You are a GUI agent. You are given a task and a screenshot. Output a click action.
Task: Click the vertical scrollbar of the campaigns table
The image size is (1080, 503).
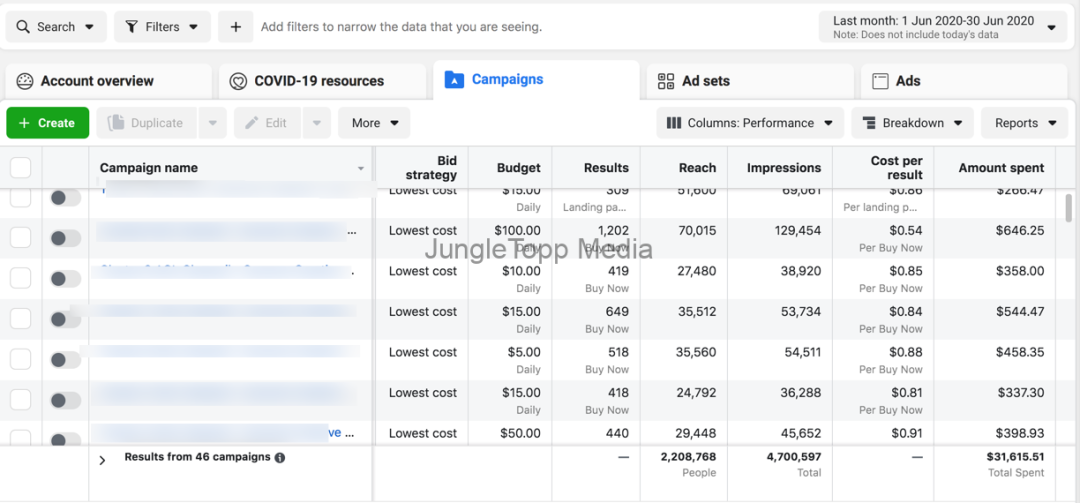click(1068, 209)
